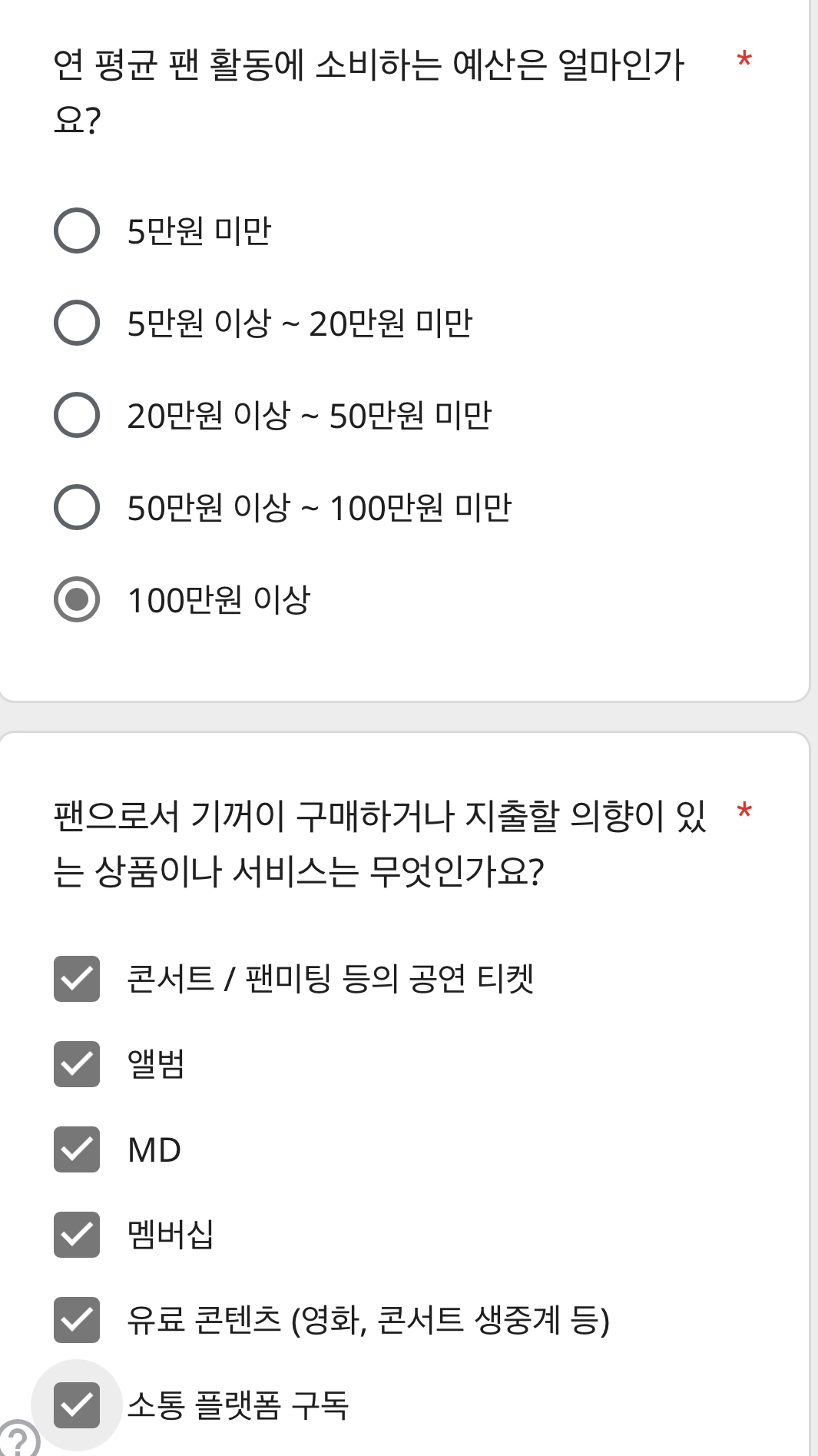
Task: Click the red asterisk beside the purchase question
Action: coord(743,811)
